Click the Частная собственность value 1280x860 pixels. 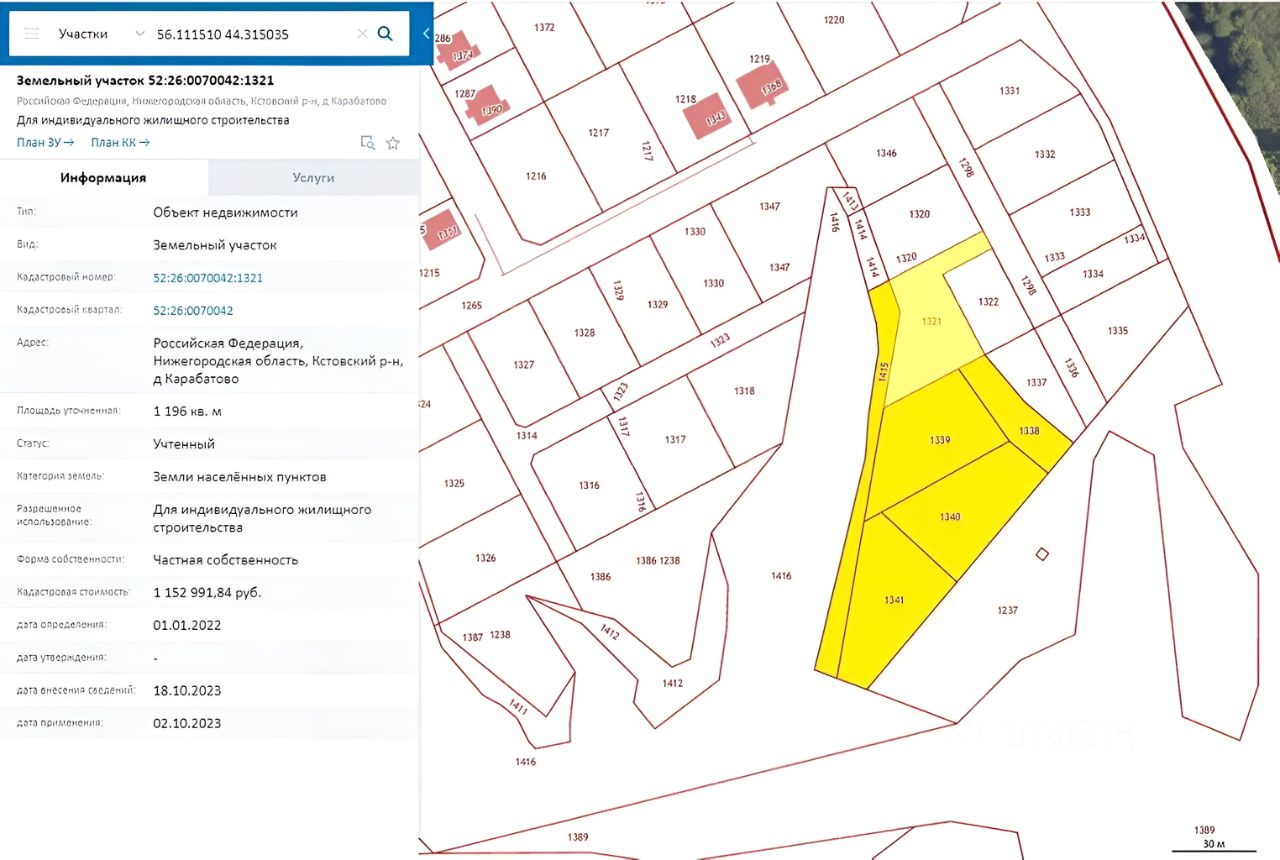click(225, 560)
